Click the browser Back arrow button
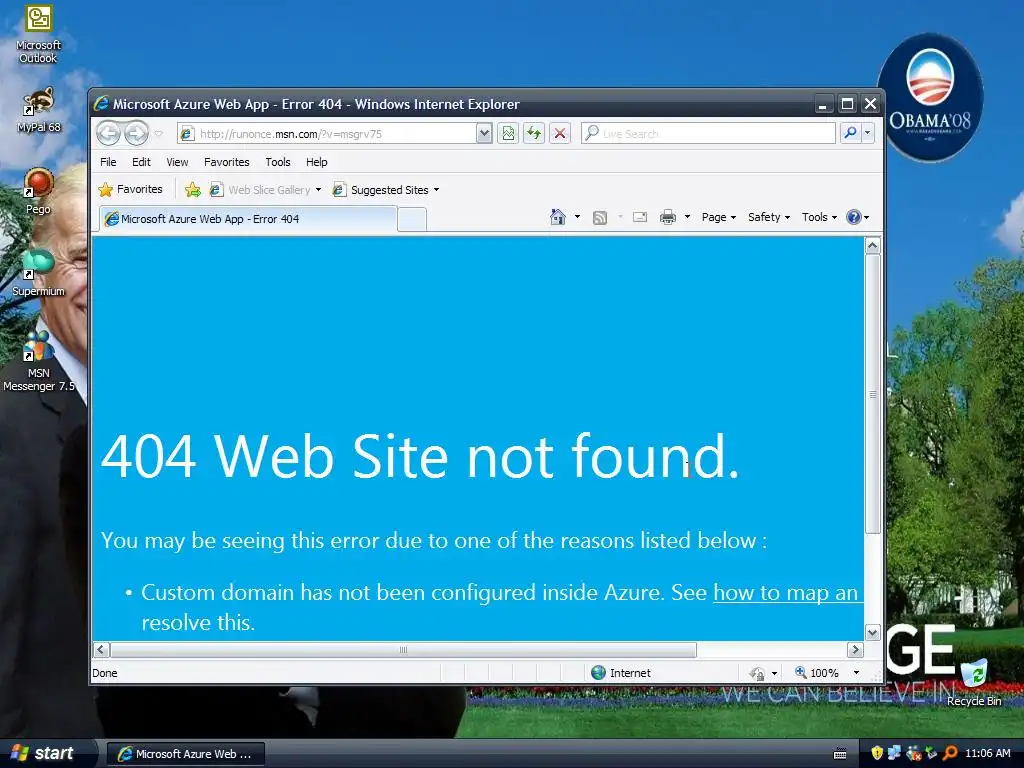 coord(108,133)
